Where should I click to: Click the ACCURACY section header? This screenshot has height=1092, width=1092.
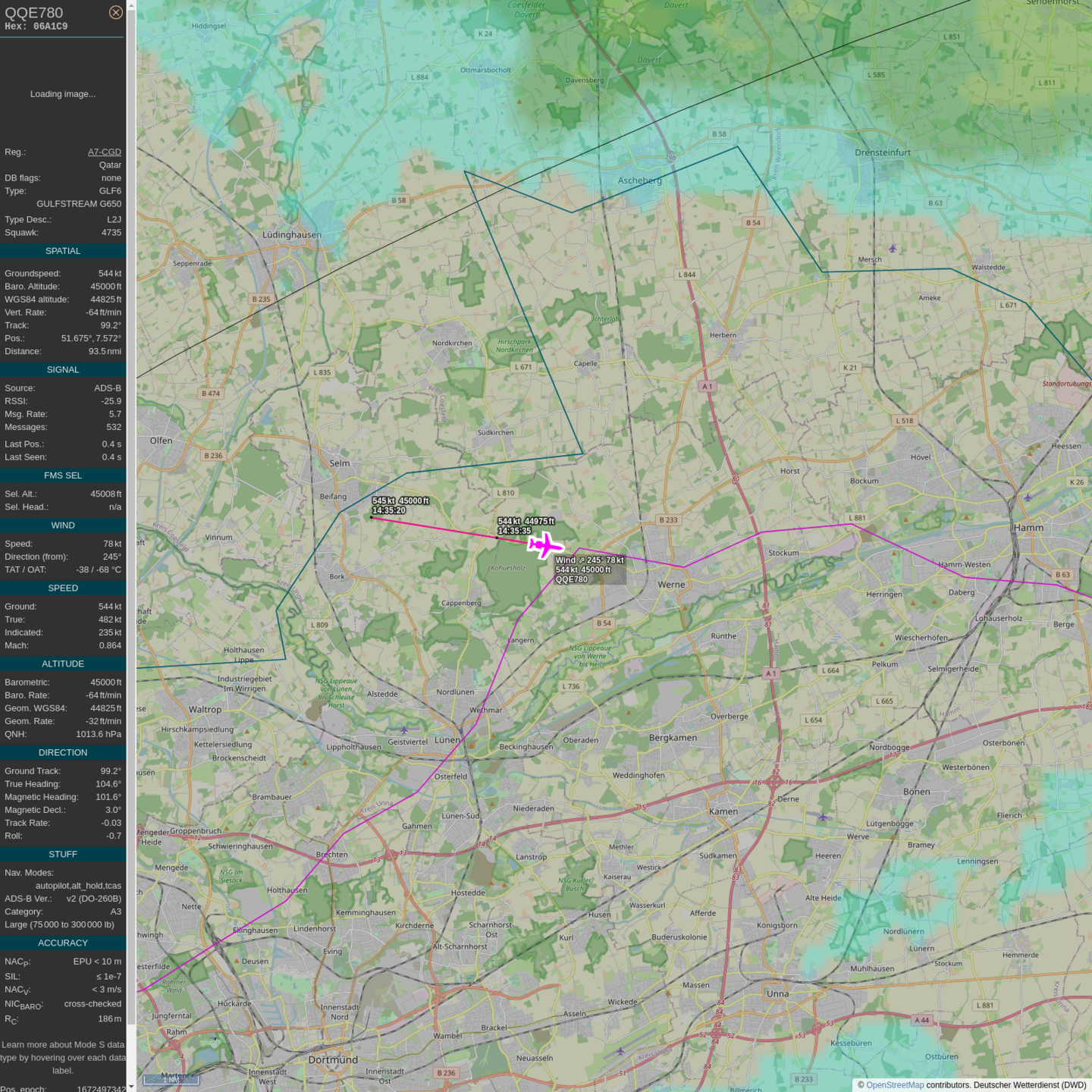[x=63, y=943]
